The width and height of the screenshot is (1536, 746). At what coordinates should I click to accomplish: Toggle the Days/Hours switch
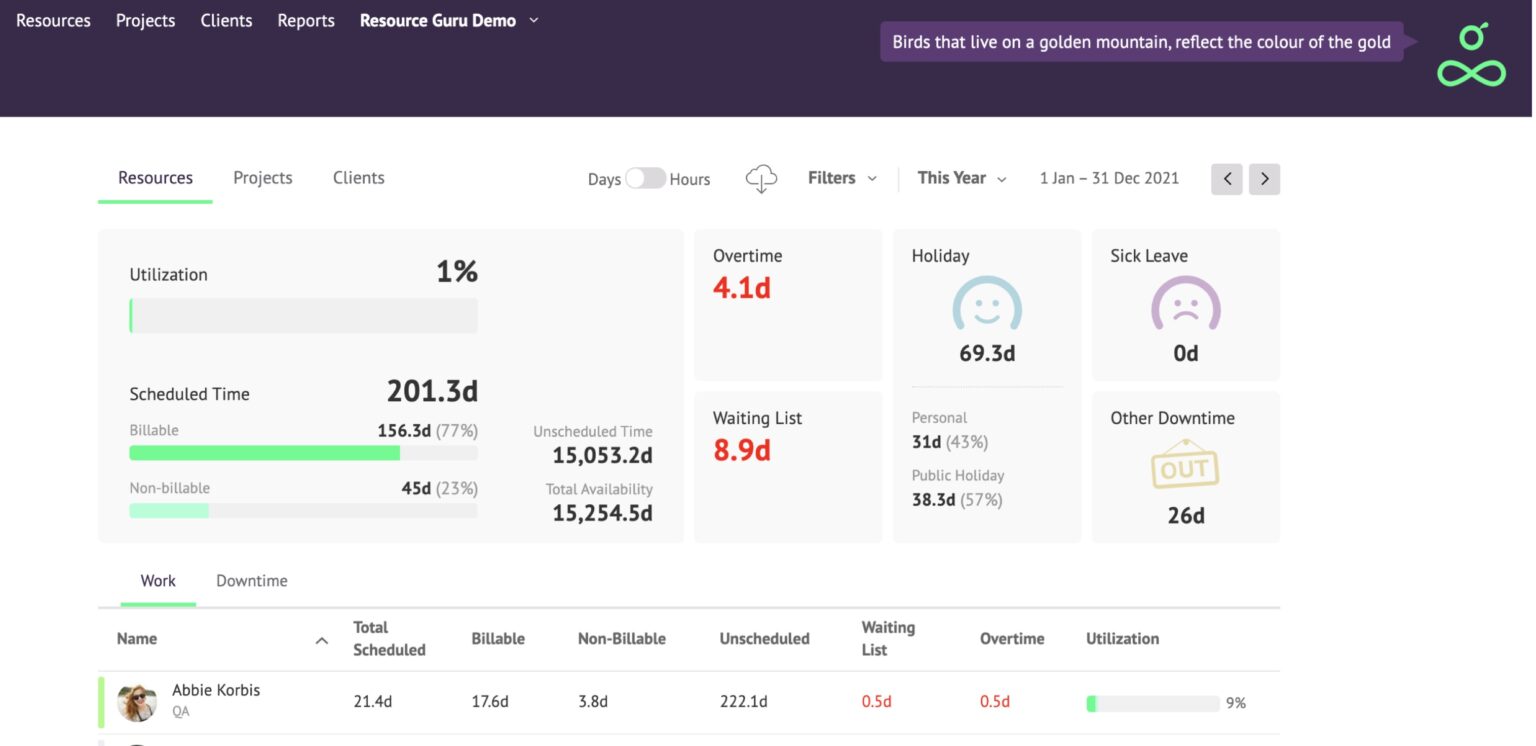[645, 179]
